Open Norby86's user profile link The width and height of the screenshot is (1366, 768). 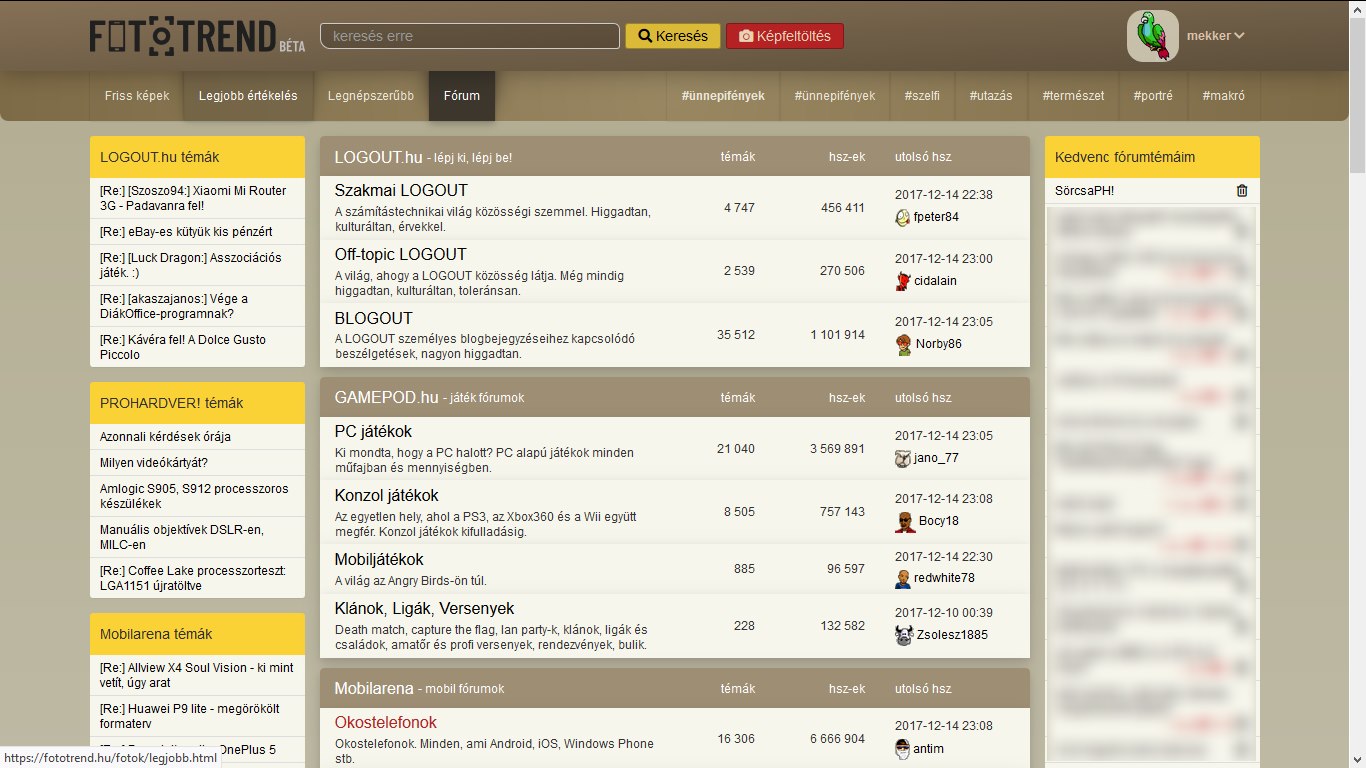[x=938, y=344]
